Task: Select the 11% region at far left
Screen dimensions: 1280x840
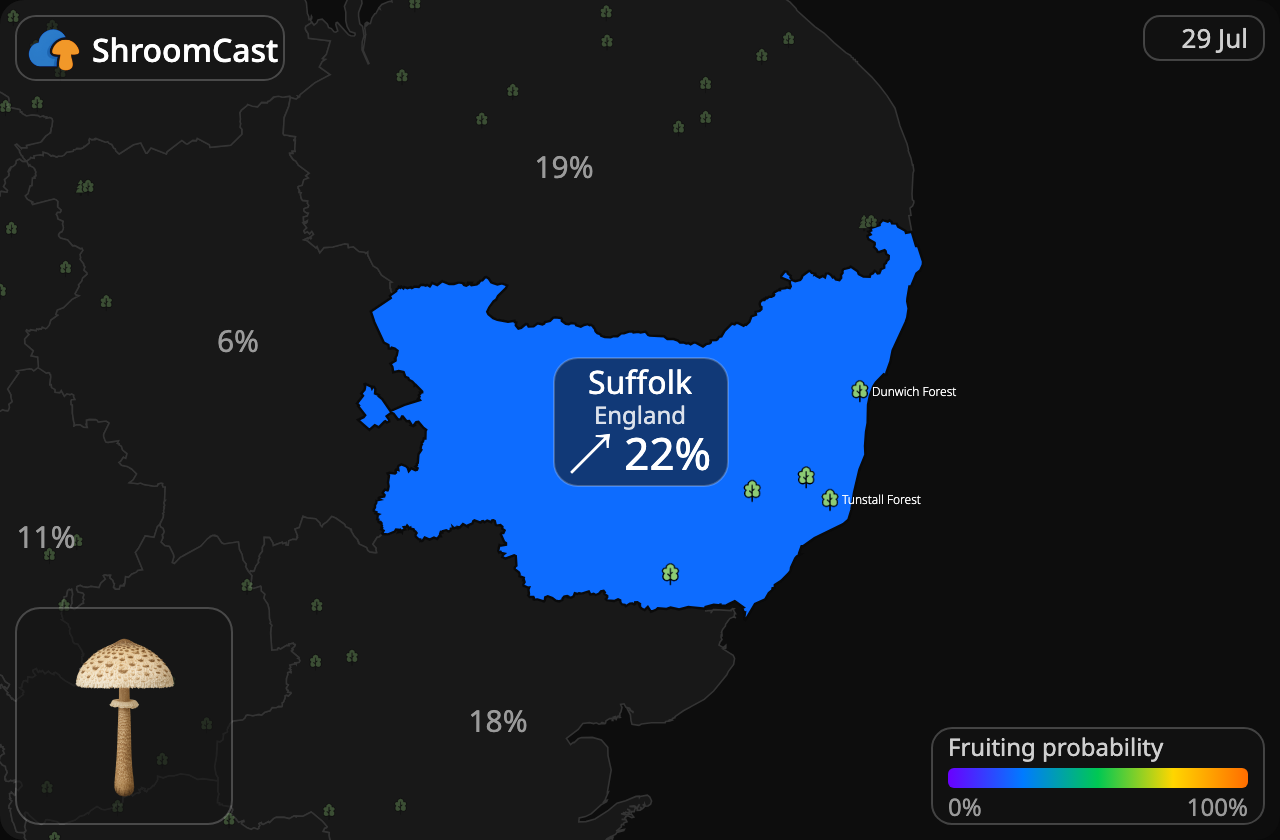Action: pyautogui.click(x=46, y=538)
